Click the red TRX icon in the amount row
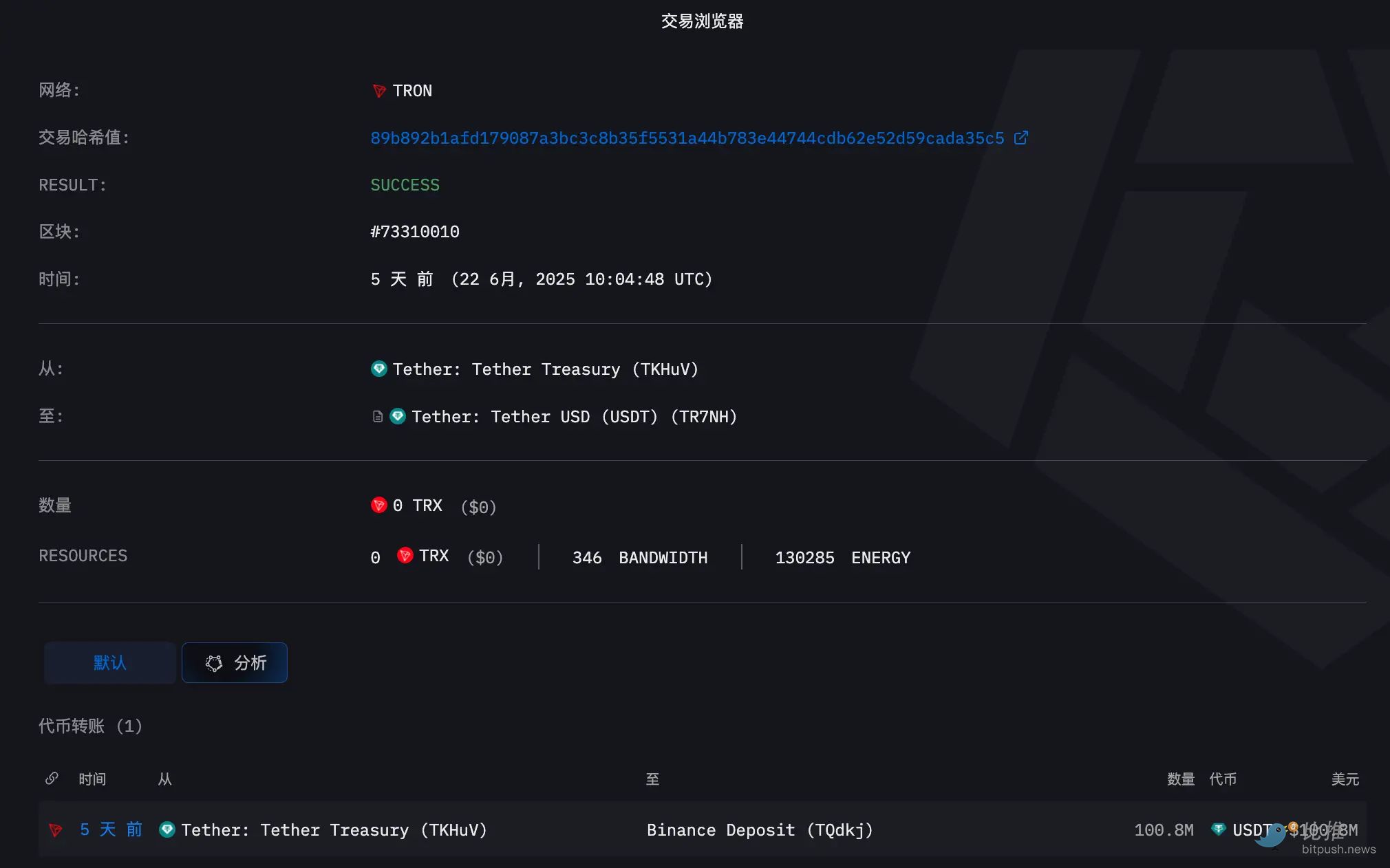The height and width of the screenshot is (868, 1390). pos(378,506)
